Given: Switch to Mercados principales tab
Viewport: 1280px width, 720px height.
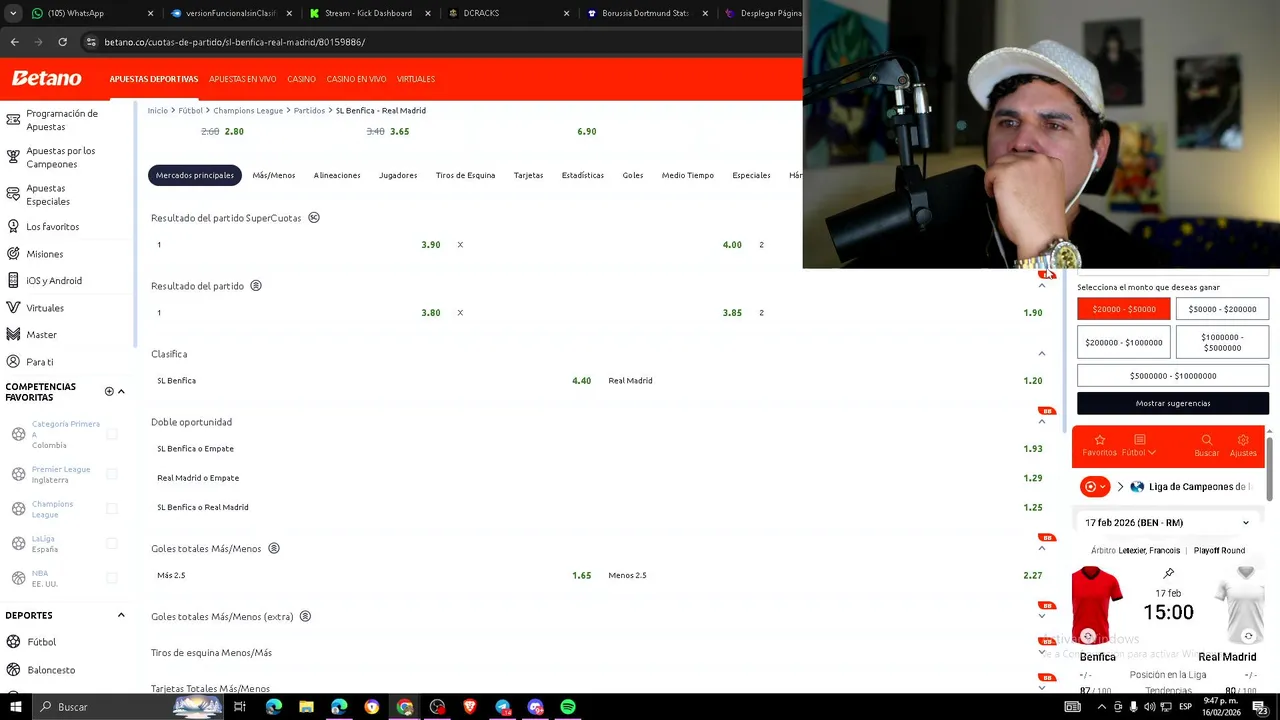Looking at the screenshot, I should 195,175.
